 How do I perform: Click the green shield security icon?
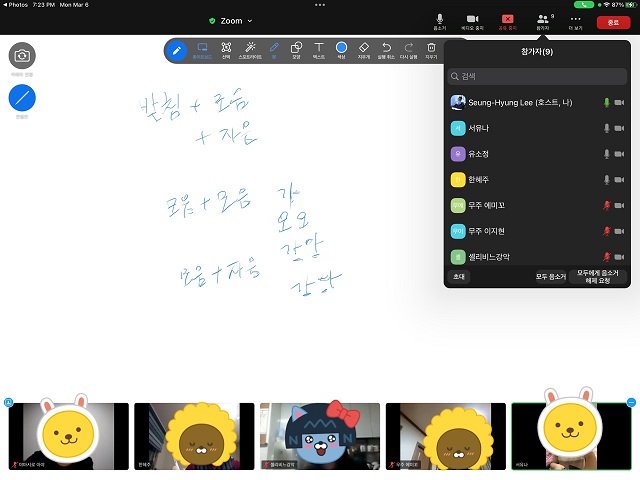tap(212, 21)
